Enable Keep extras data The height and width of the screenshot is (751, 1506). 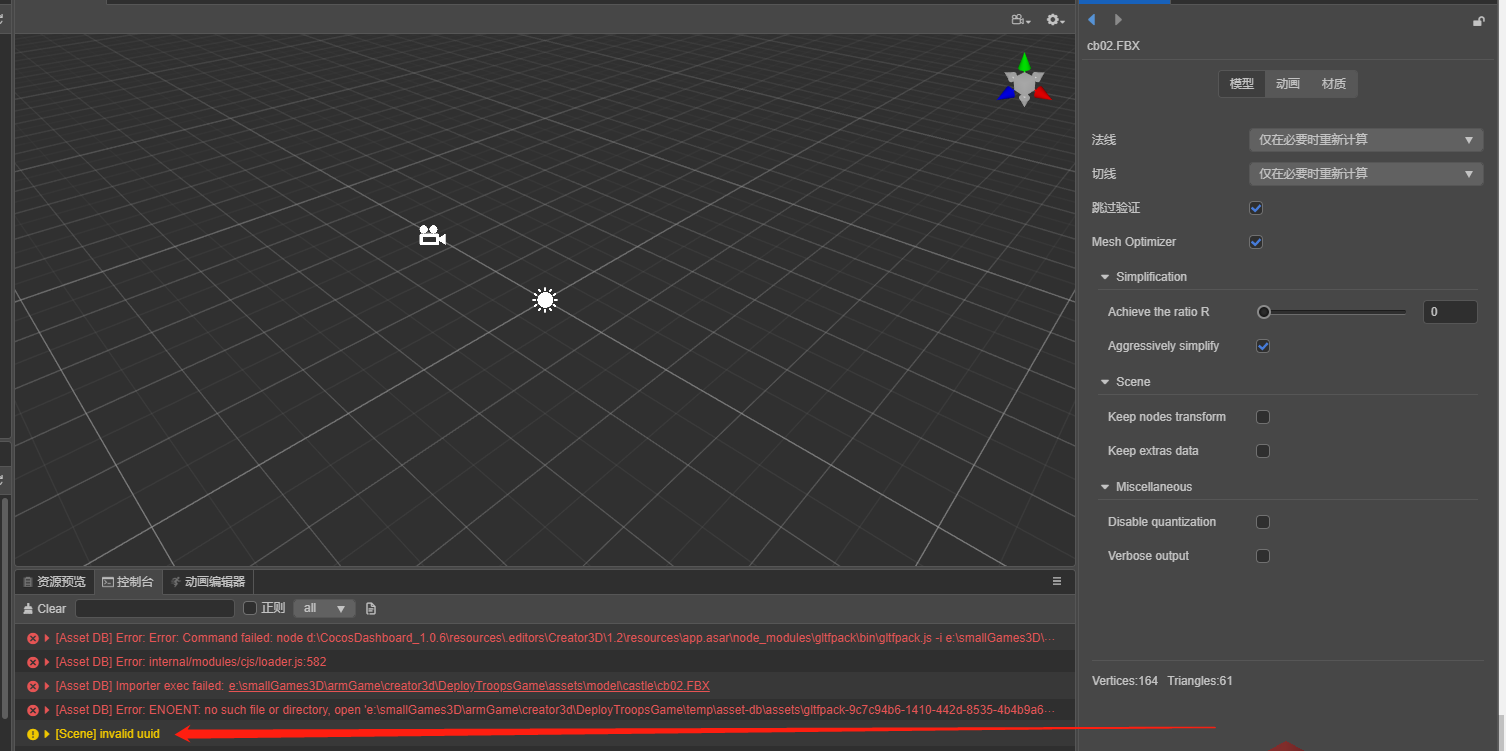[1263, 451]
